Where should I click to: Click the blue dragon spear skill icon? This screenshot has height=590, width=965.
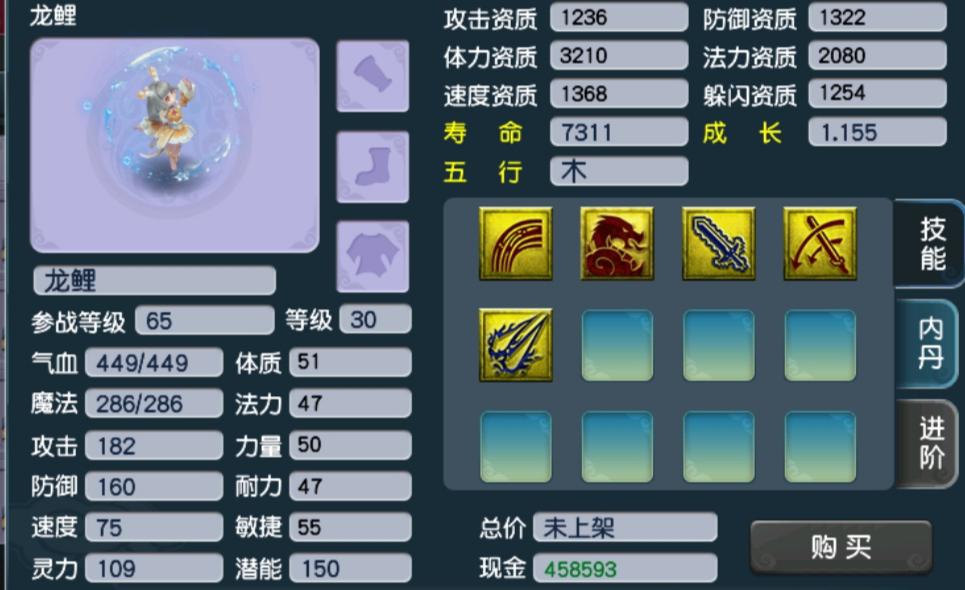516,345
